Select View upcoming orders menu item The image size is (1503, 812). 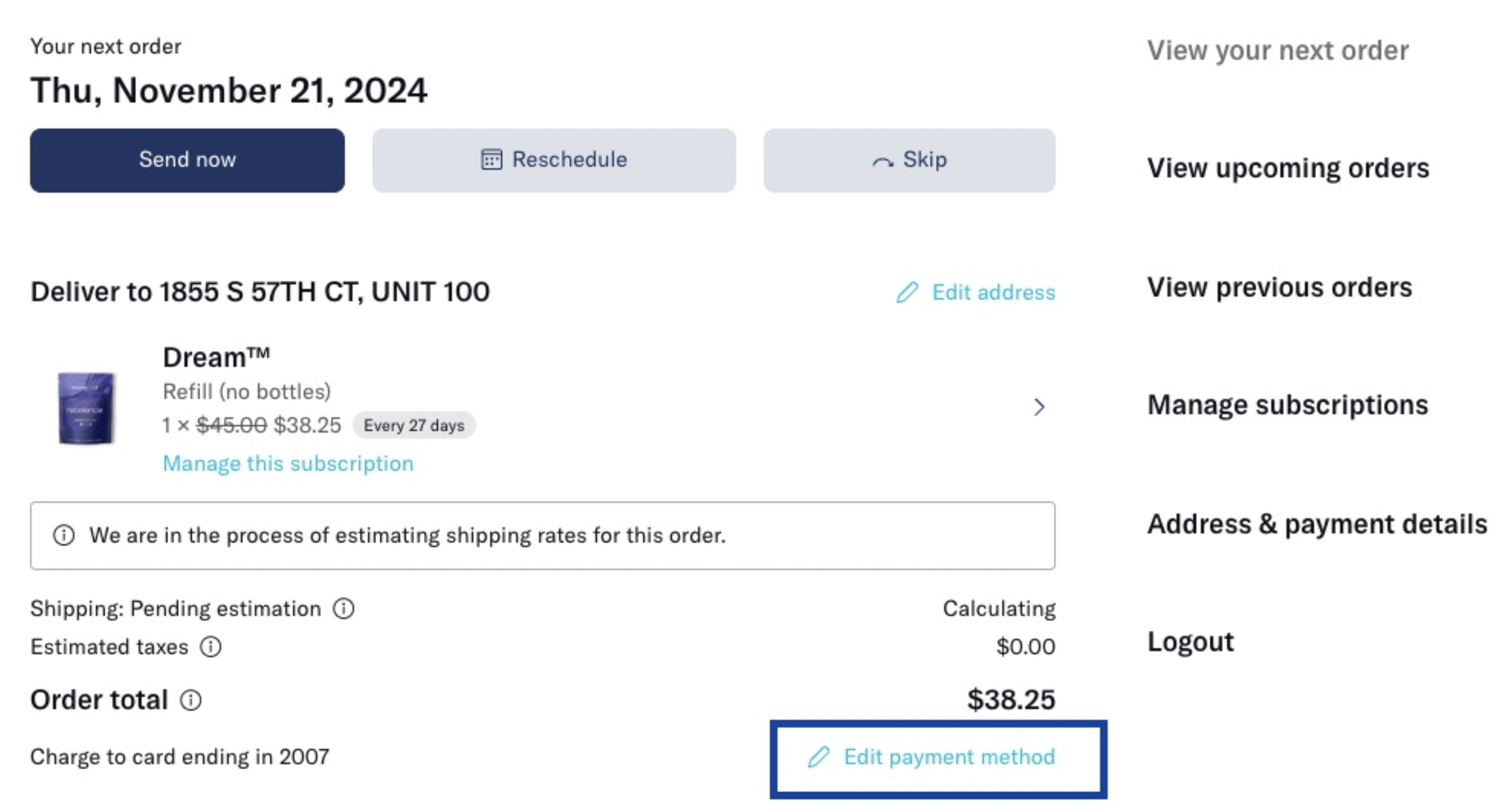(1288, 168)
